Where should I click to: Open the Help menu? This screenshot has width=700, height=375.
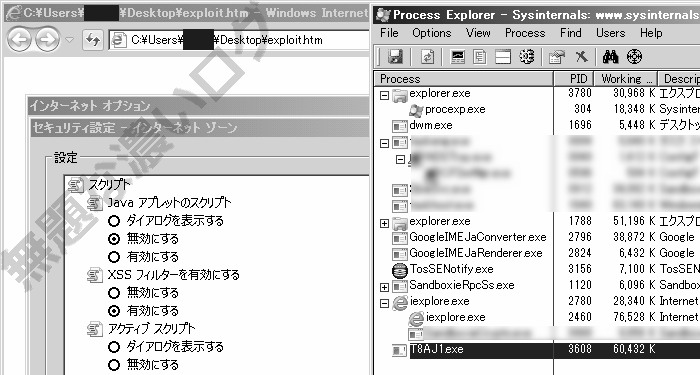pos(651,33)
